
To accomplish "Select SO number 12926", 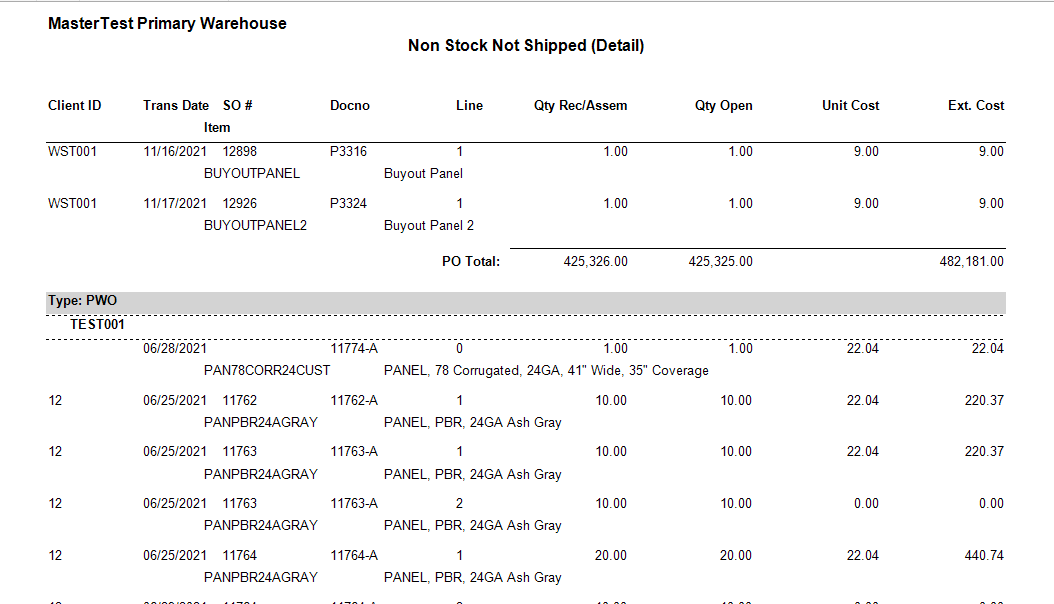I will 240,203.
